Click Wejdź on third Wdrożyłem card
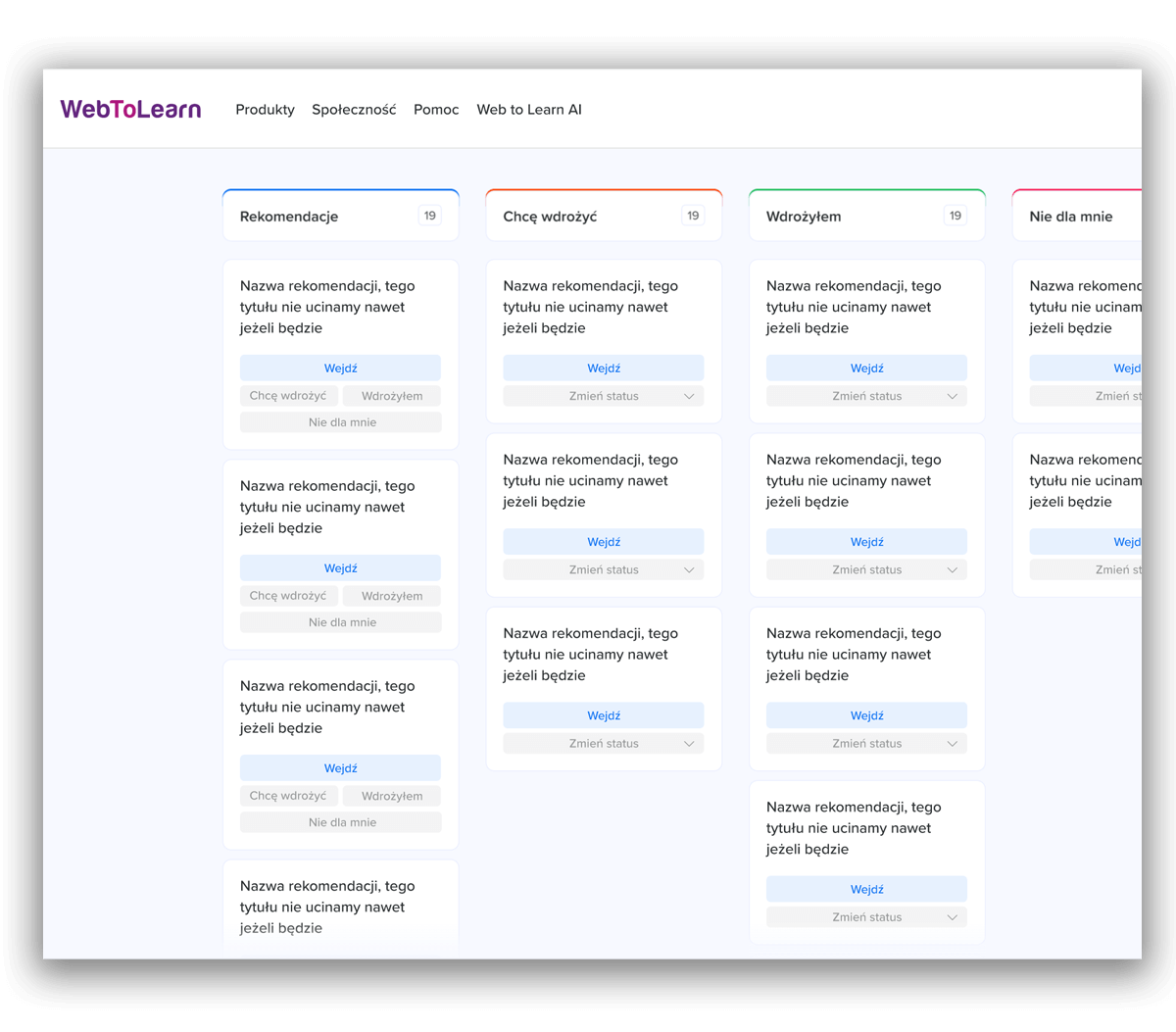Viewport: 1176px width, 1032px height. pos(866,715)
